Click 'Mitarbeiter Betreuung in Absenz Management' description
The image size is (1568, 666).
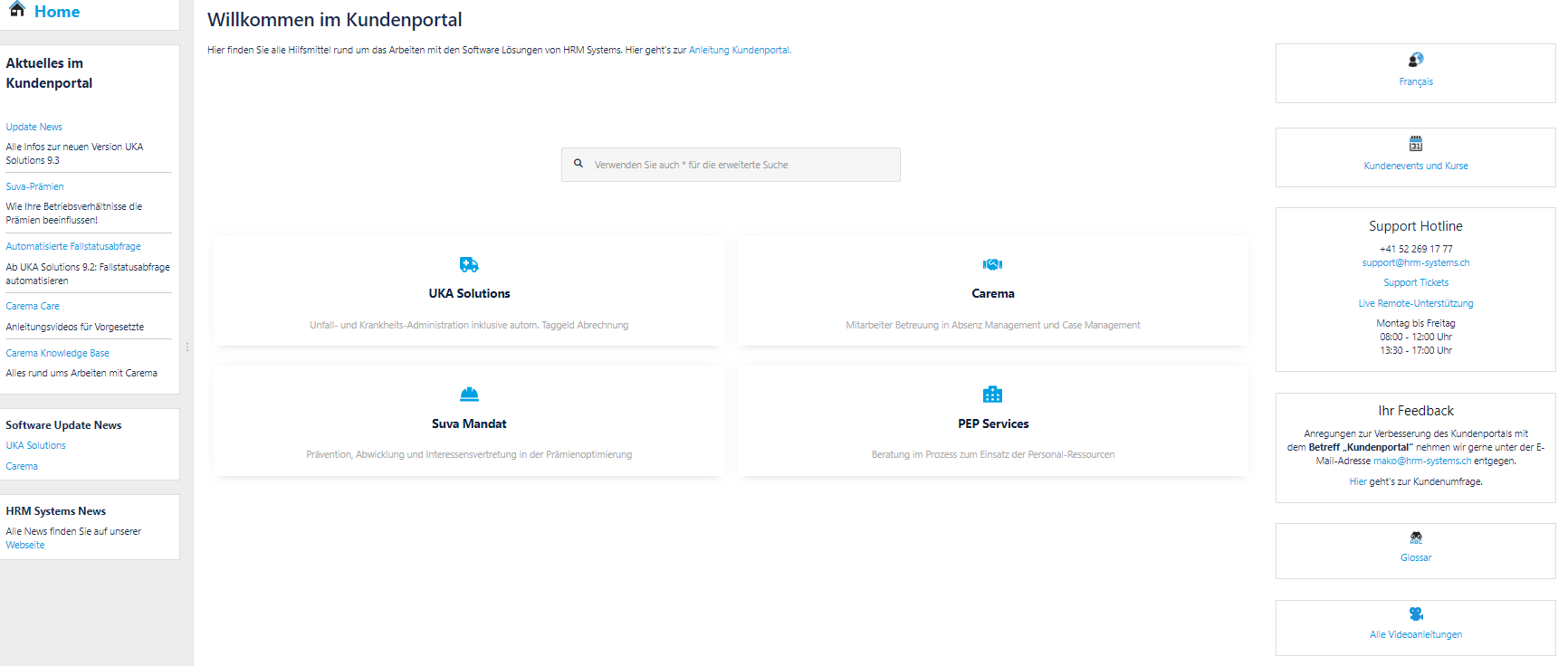pos(993,325)
